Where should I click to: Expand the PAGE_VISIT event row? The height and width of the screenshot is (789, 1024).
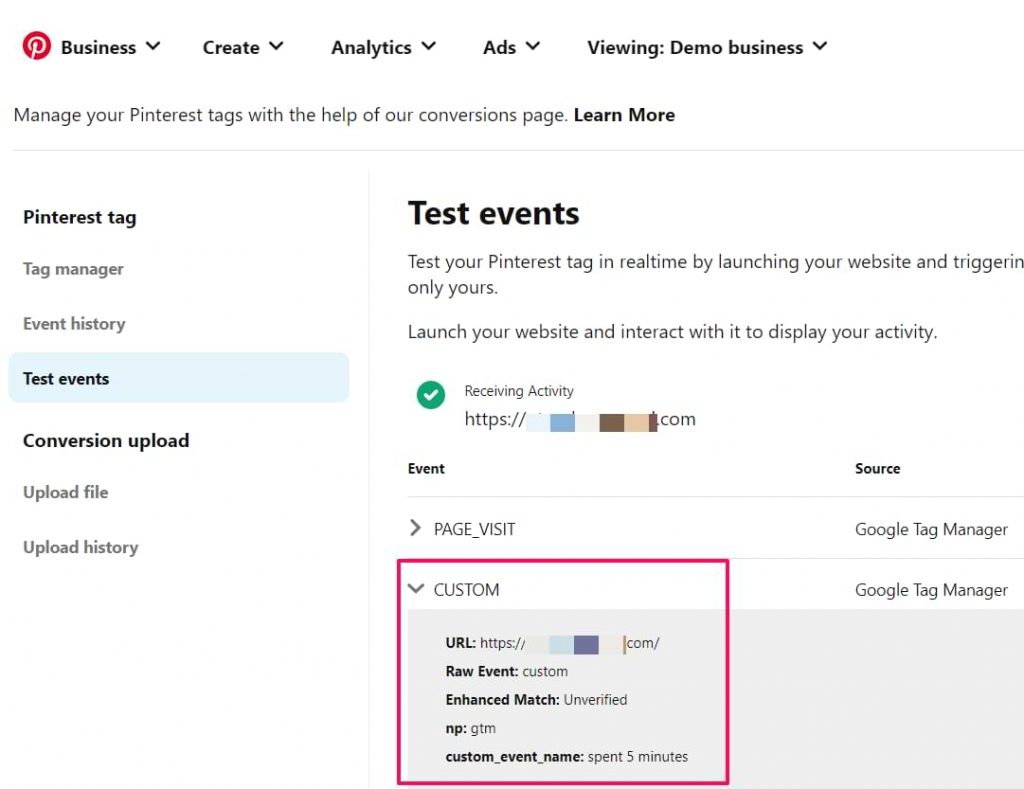click(418, 528)
